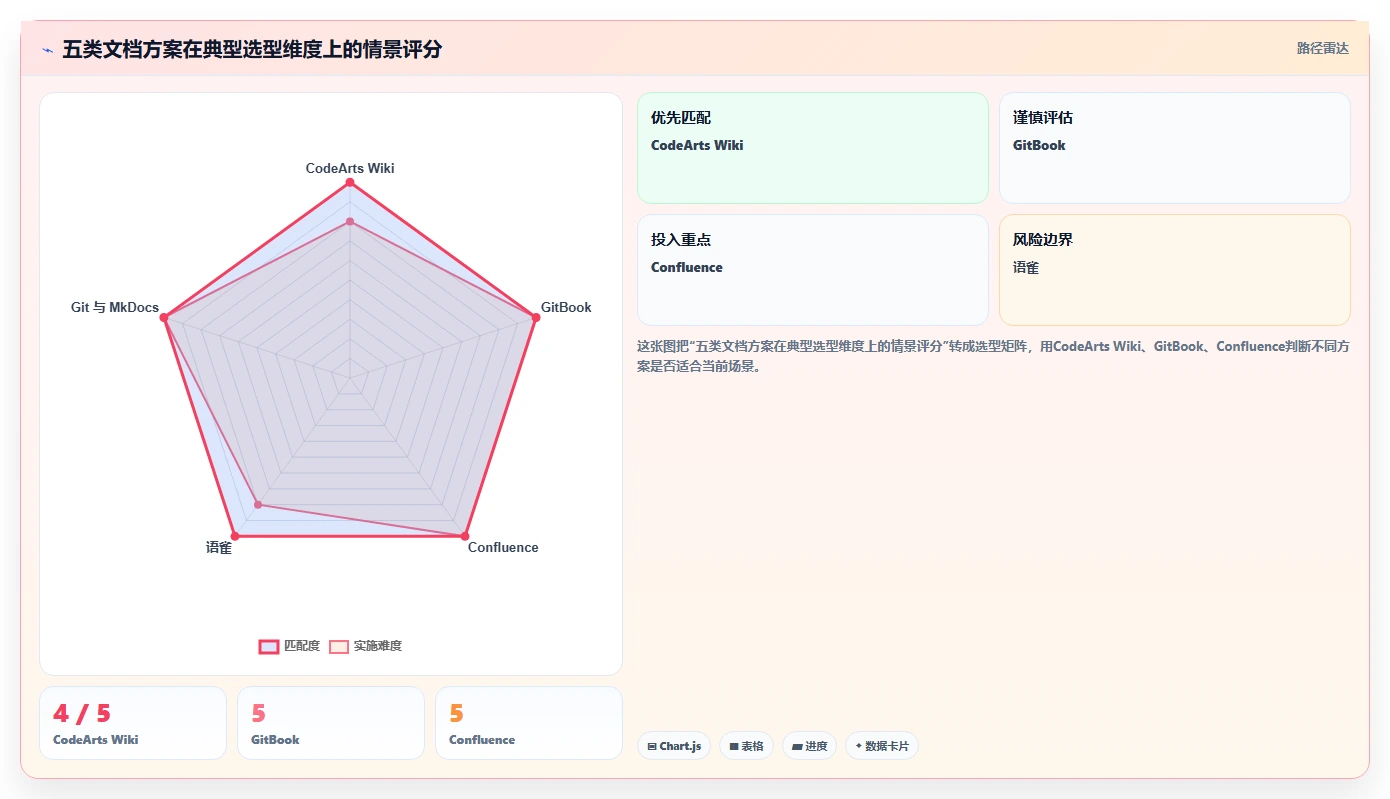Click the 数据卡片 sparkle icon
Viewport: 1390px width, 799px height.
(859, 746)
